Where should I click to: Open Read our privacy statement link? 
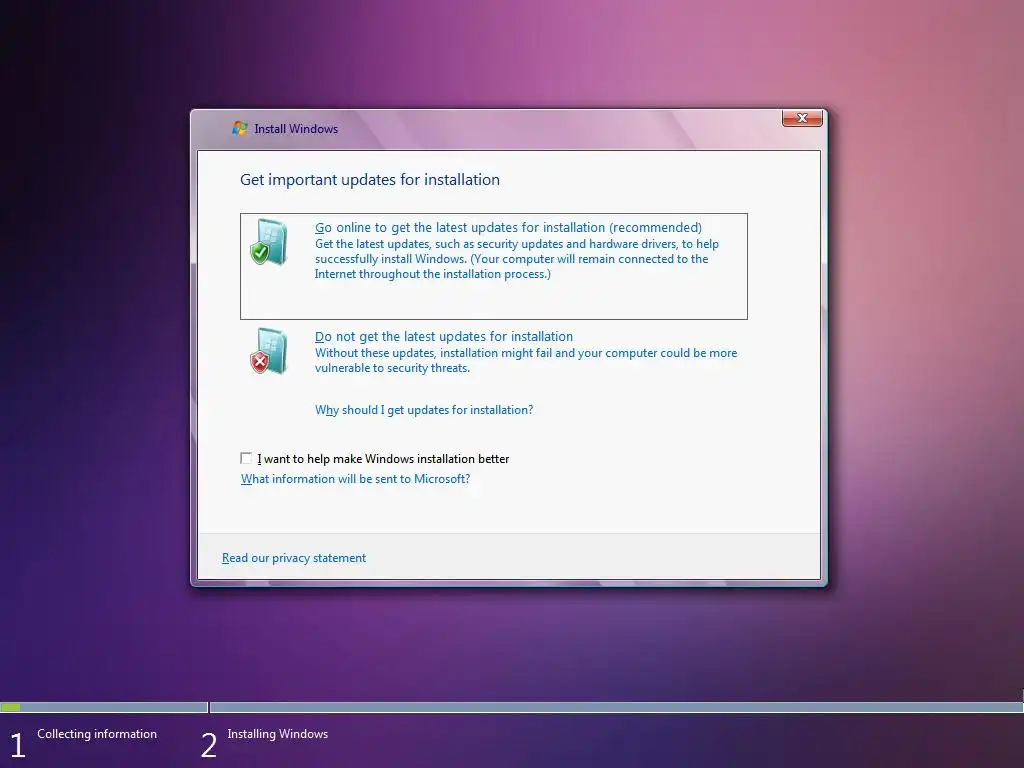point(294,558)
